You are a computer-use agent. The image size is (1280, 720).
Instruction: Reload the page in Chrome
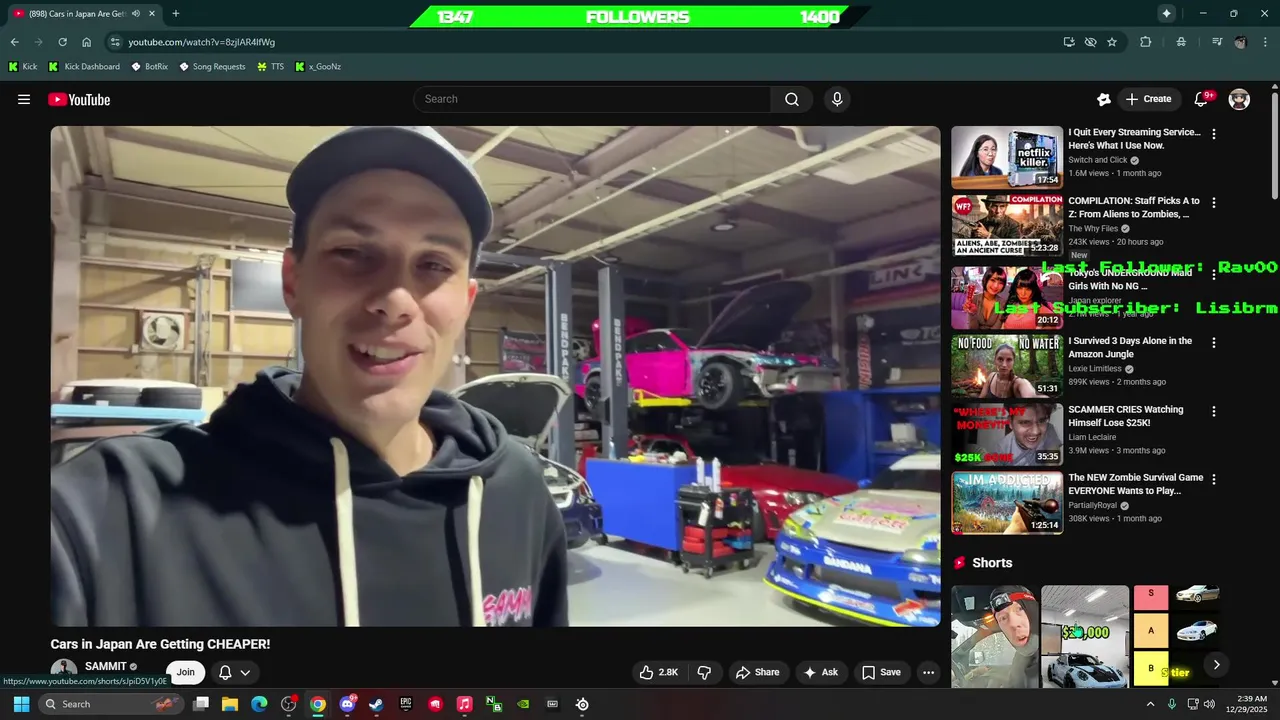62,42
